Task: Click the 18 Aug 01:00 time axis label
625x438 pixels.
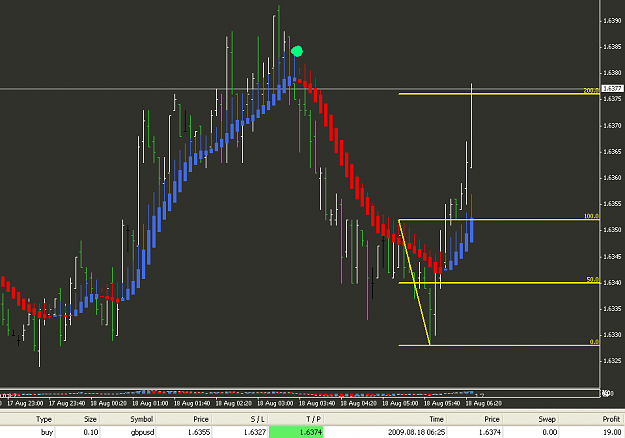Action: pos(150,403)
